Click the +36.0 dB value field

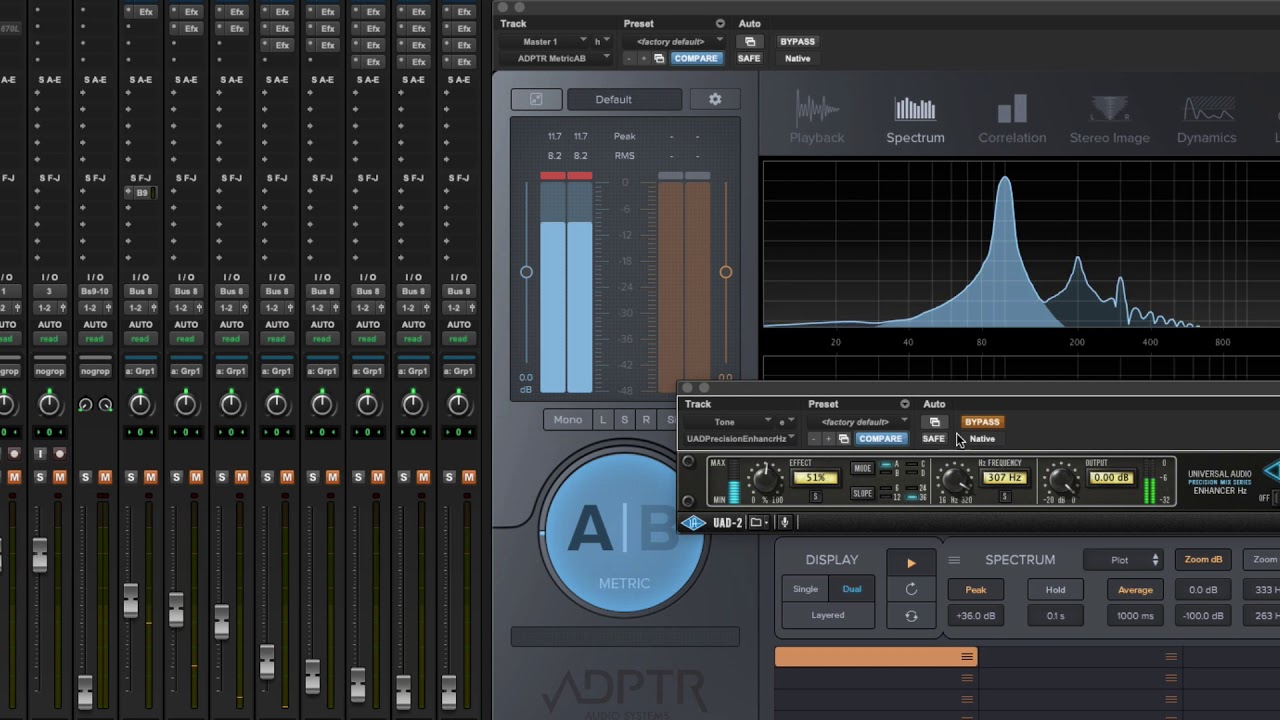[x=976, y=616]
